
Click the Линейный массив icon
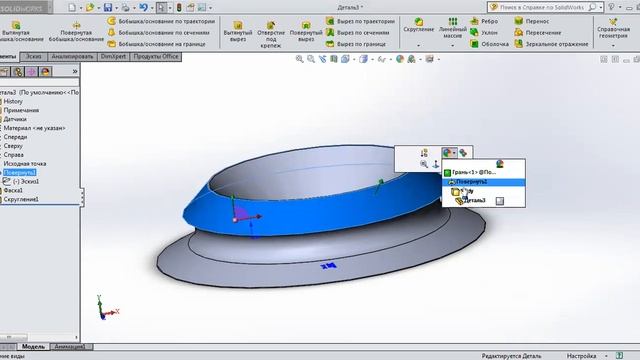pos(453,22)
